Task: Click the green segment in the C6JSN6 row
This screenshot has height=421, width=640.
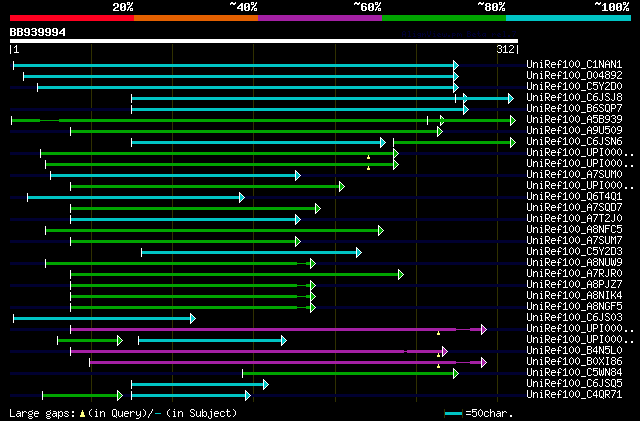Action: 454,143
